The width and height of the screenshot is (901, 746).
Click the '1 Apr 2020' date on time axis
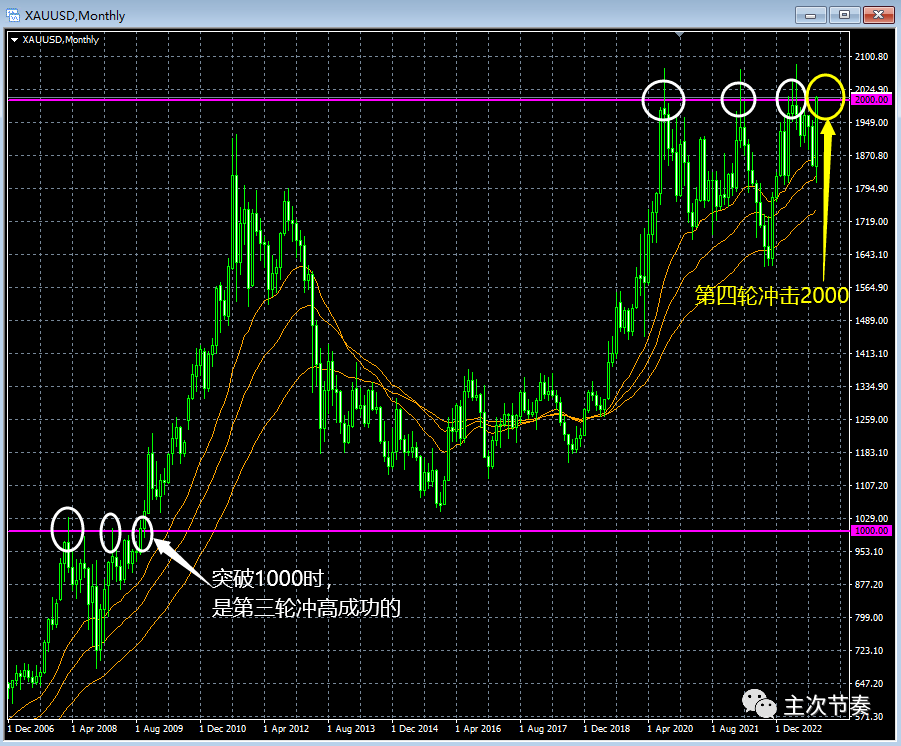(671, 729)
